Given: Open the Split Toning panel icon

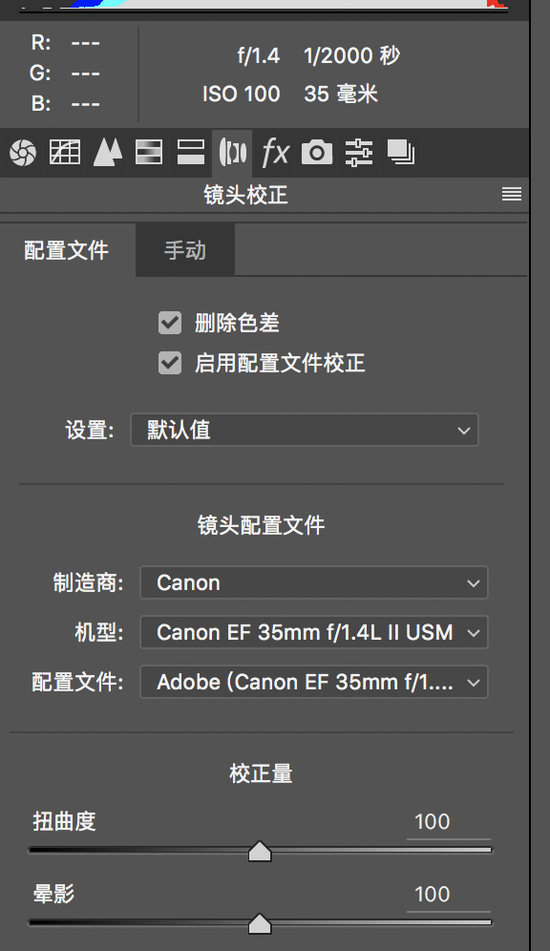Looking at the screenshot, I should click(190, 152).
